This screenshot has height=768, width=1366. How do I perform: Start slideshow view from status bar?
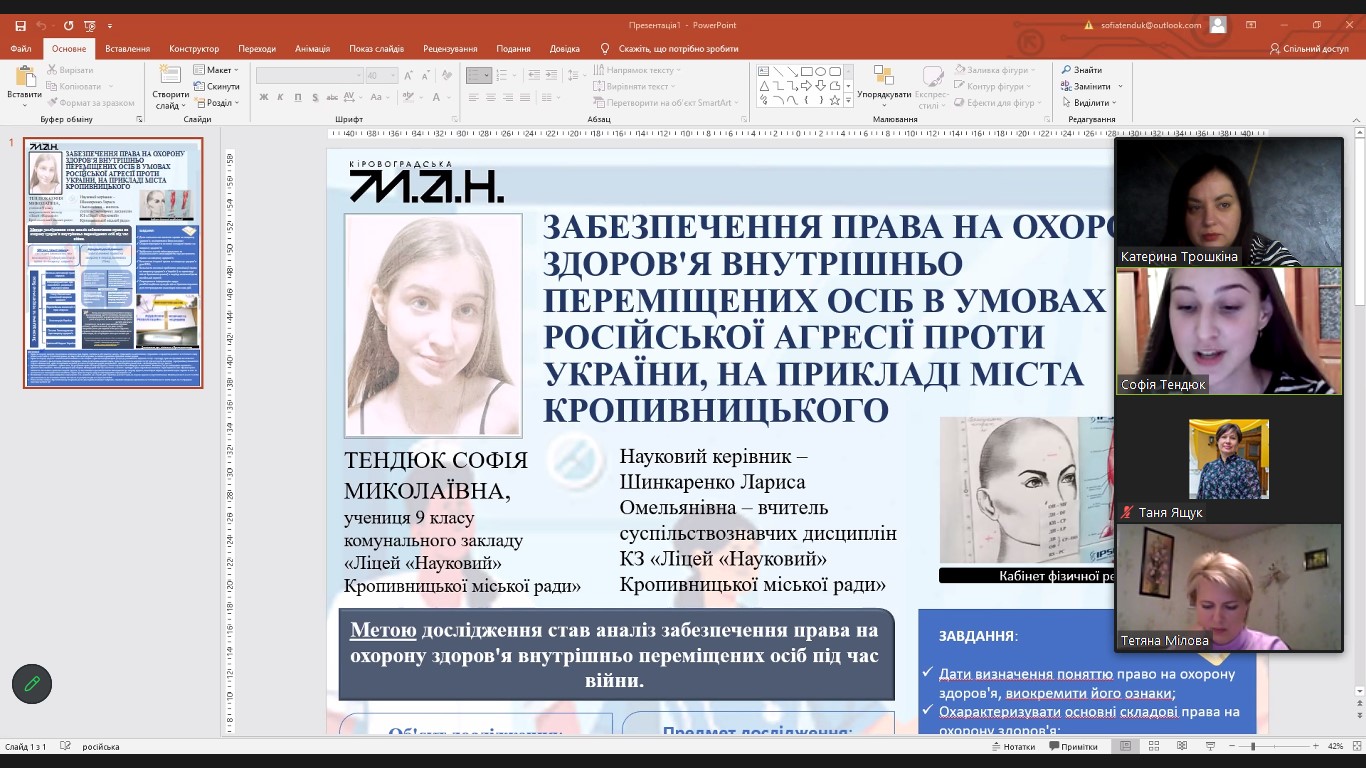(1209, 746)
